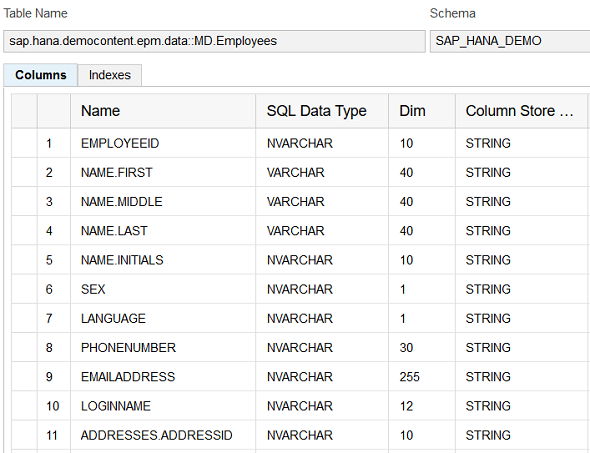Click the Schema field SAP_HANA_DEMO
The width and height of the screenshot is (590, 453).
coord(510,41)
